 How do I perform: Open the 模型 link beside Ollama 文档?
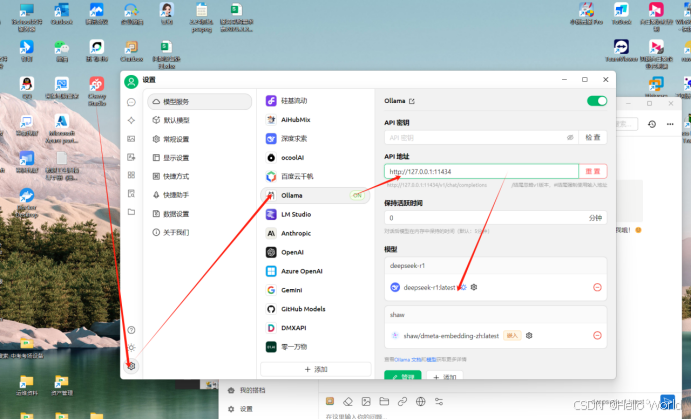click(x=431, y=360)
